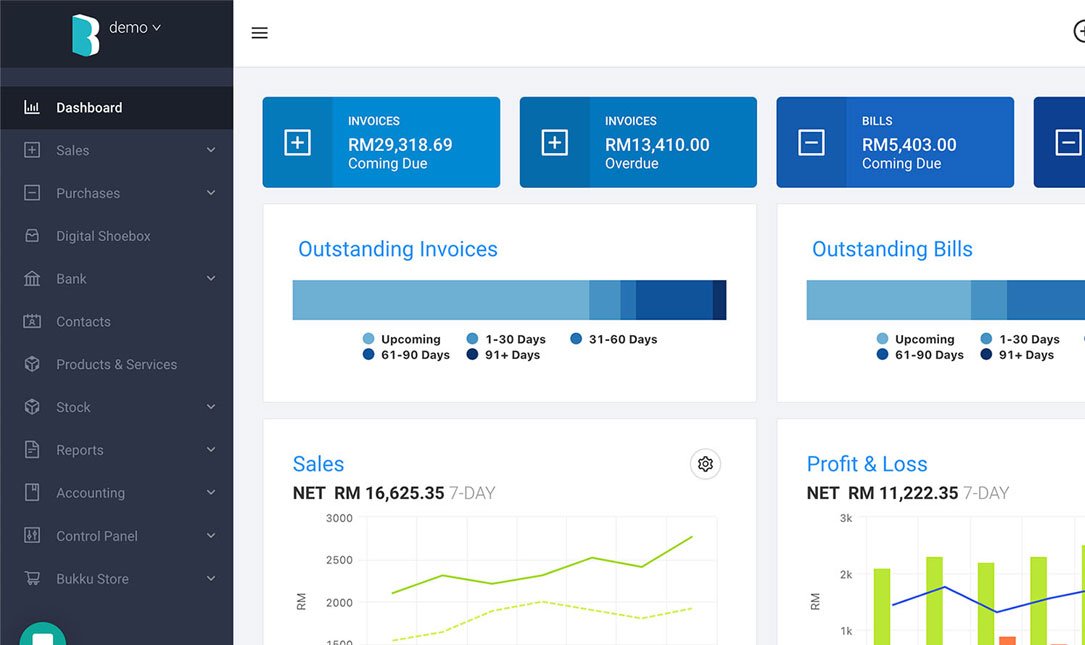Open the Dashboard menu item
Viewport: 1085px width, 645px height.
point(116,108)
